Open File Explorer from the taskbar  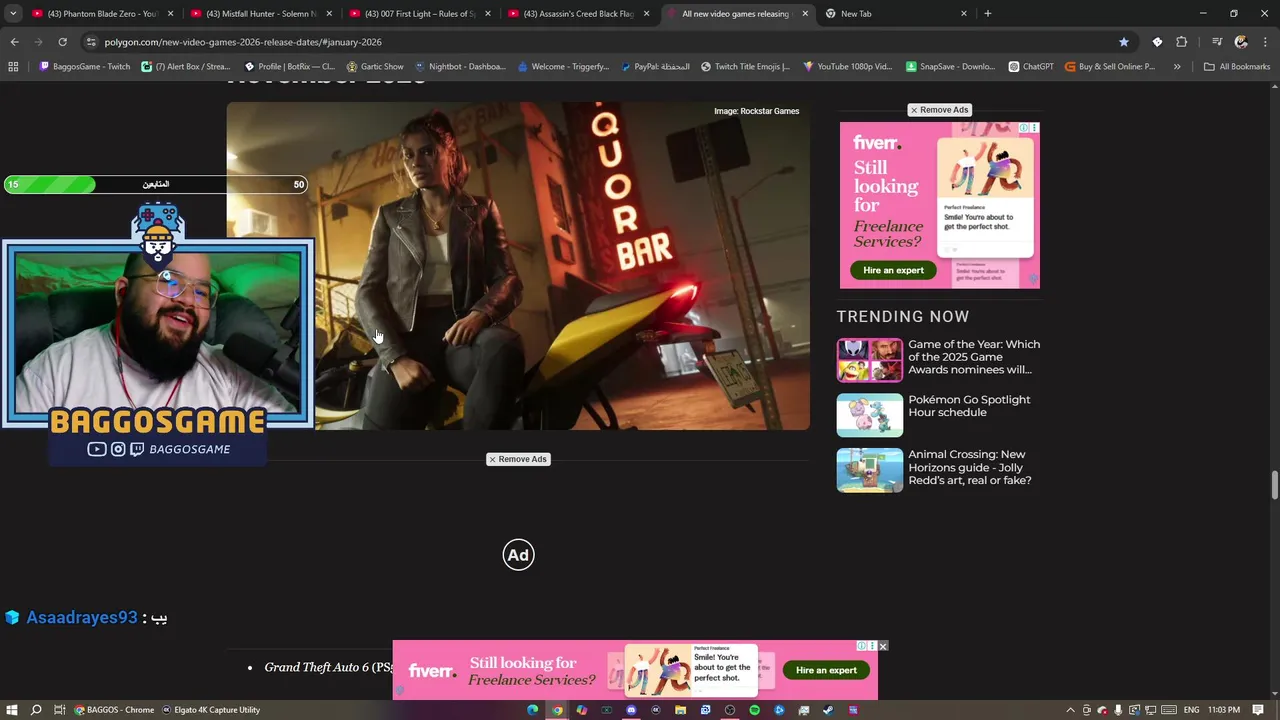(680, 710)
